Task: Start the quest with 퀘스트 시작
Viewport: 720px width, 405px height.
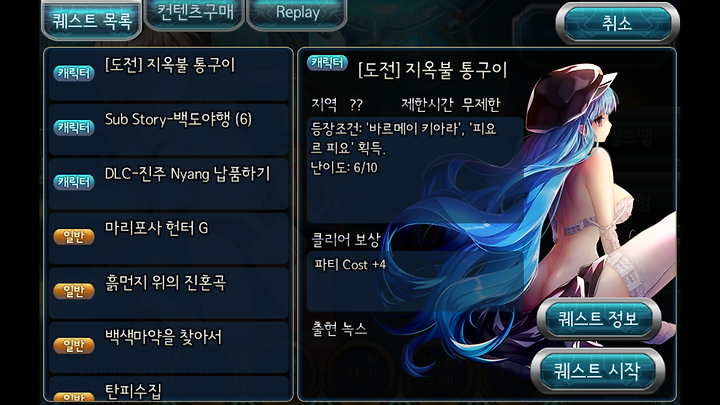Action: (x=597, y=371)
